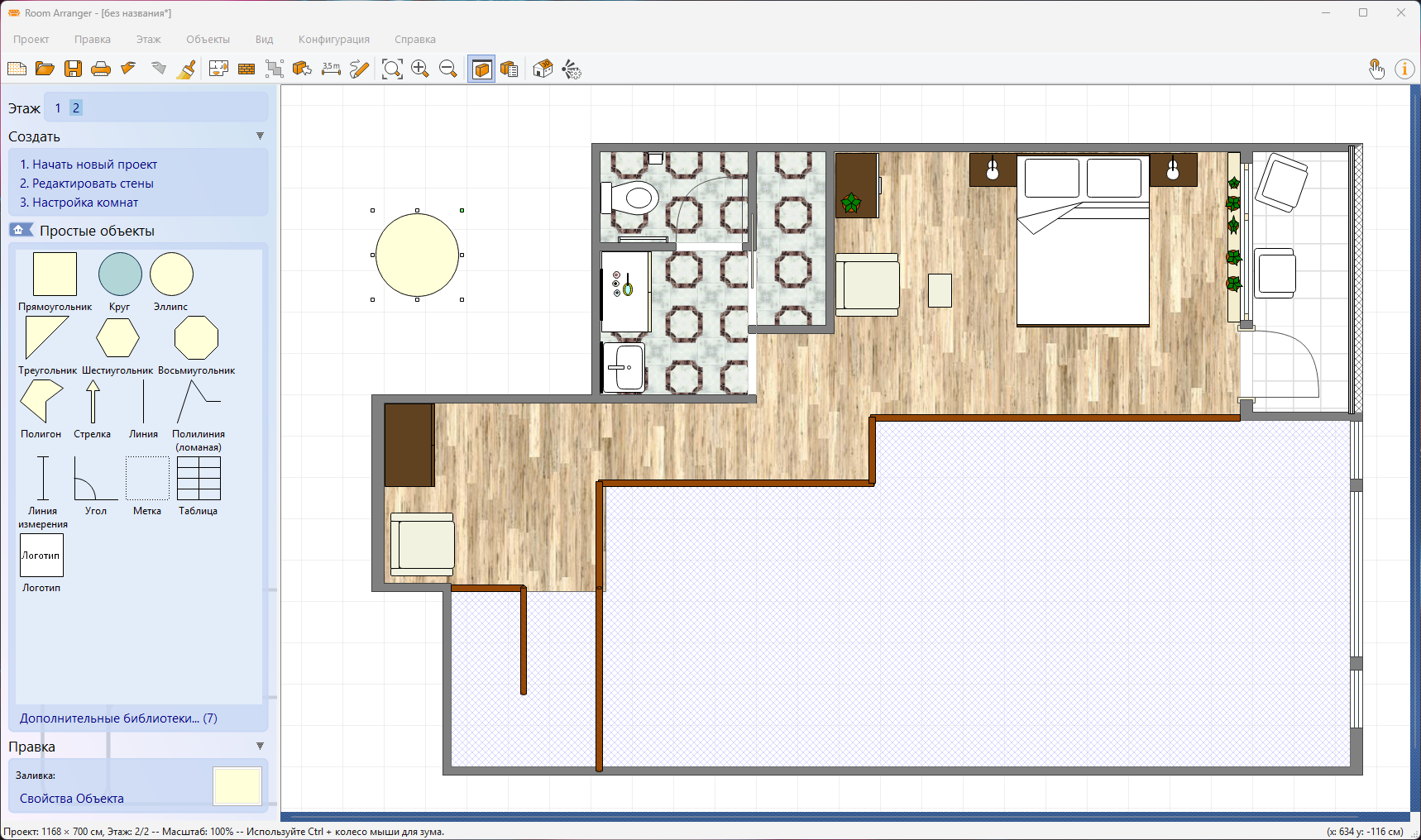Viewport: 1421px width, 840px height.
Task: Create a new project via toolbar icon
Action: 17,69
